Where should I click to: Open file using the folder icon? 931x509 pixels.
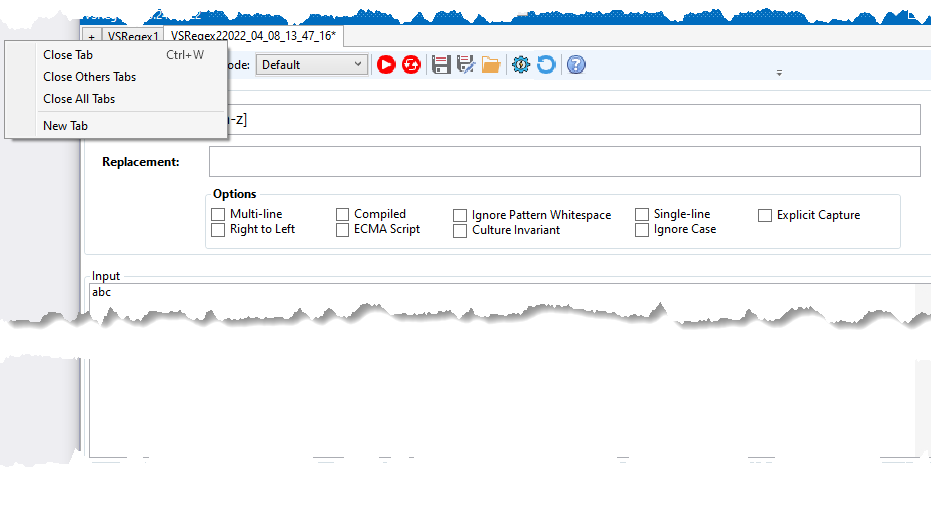point(491,65)
